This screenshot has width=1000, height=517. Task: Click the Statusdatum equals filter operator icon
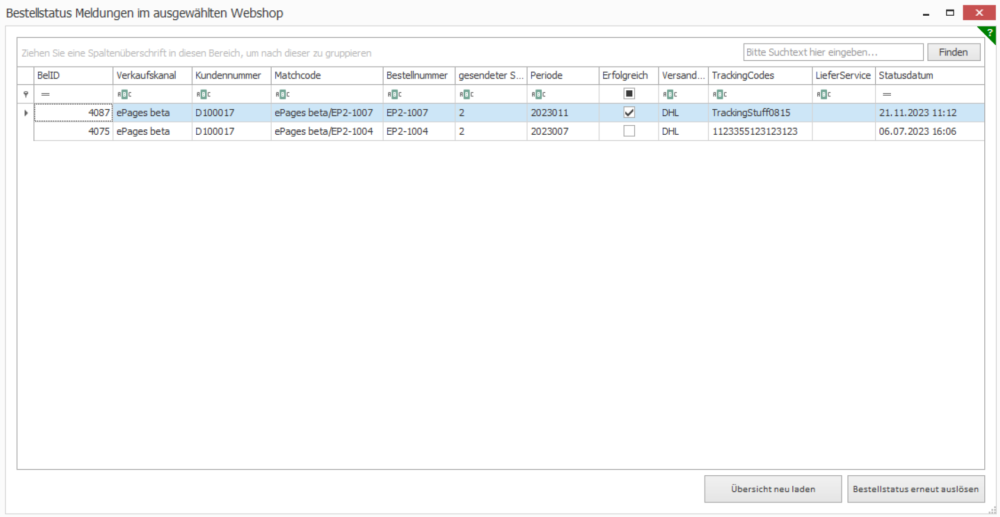(x=887, y=94)
